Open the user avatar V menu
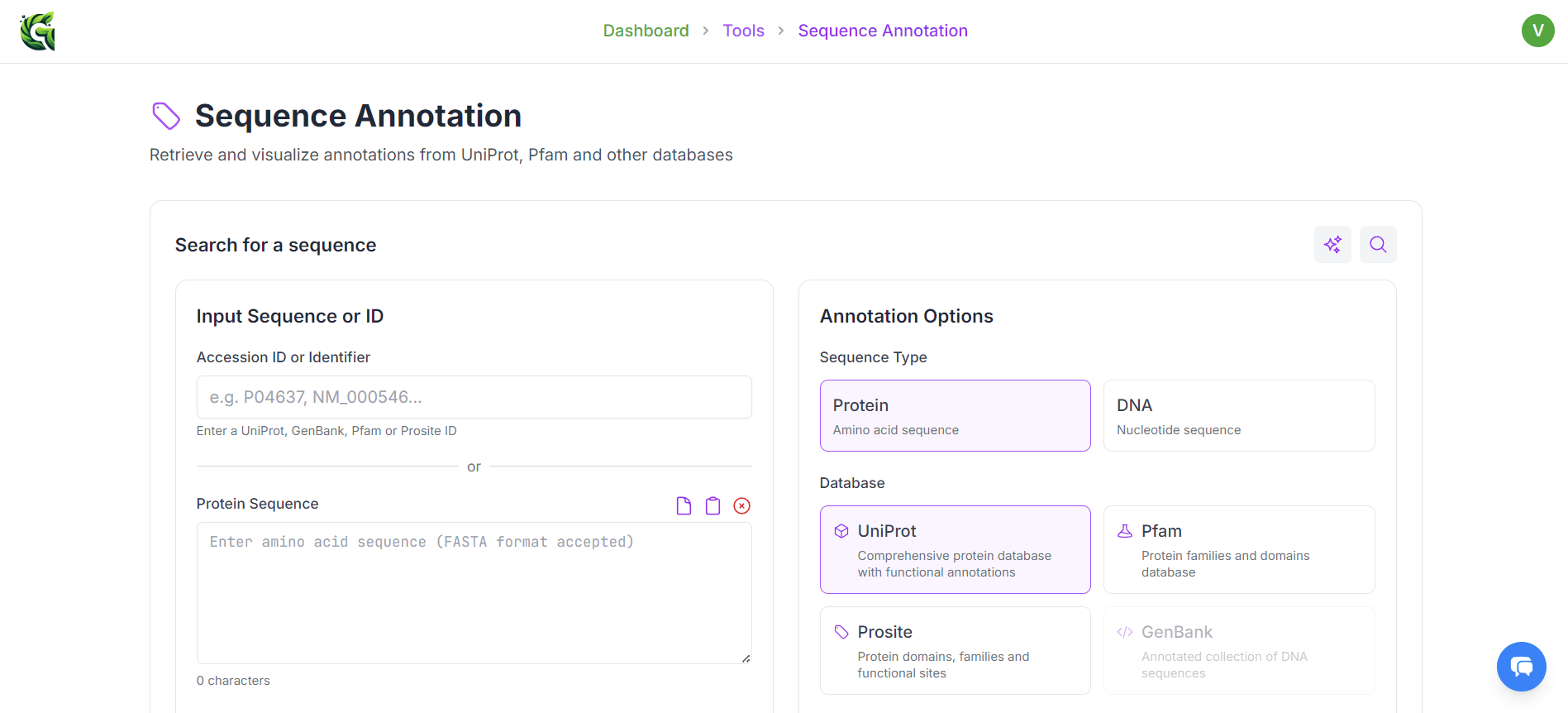The height and width of the screenshot is (713, 1568). (x=1537, y=31)
